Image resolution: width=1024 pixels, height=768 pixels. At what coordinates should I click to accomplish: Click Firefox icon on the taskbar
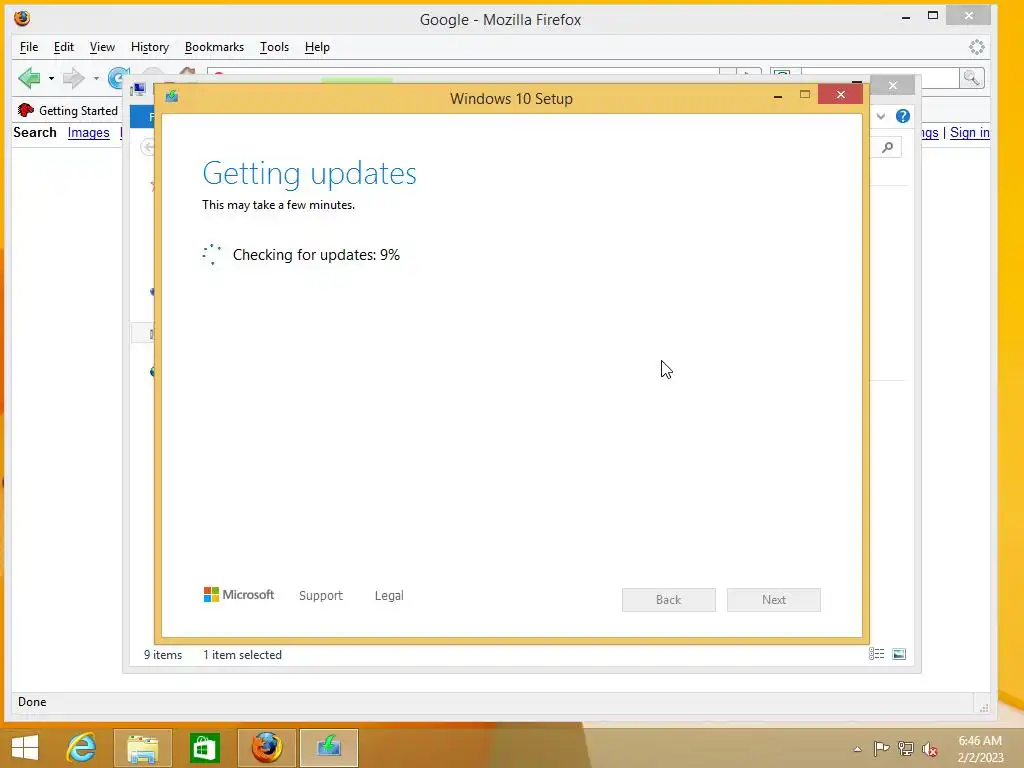click(266, 748)
